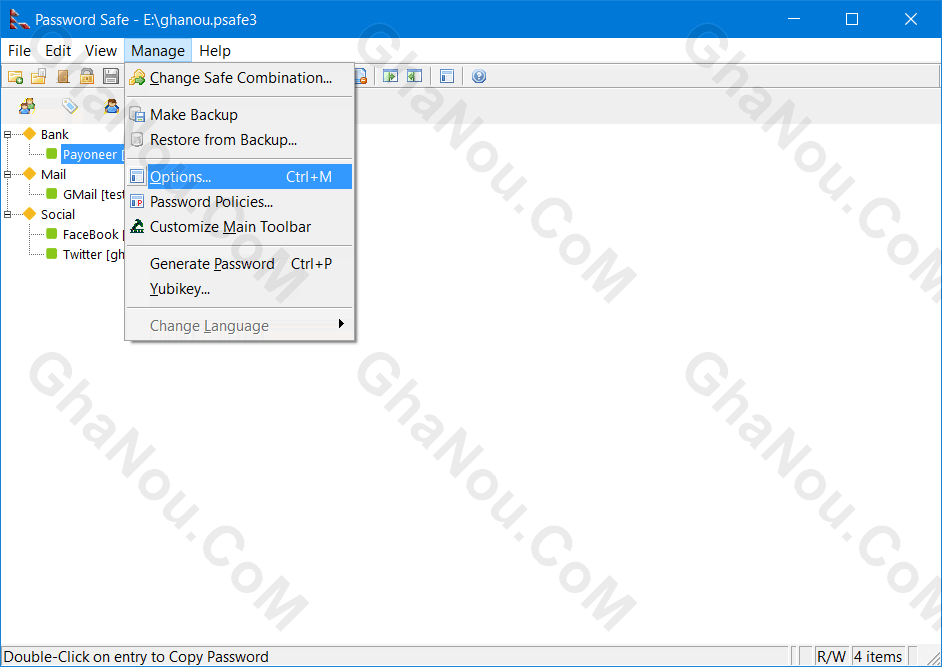942x667 pixels.
Task: Open the File menu
Action: (19, 51)
